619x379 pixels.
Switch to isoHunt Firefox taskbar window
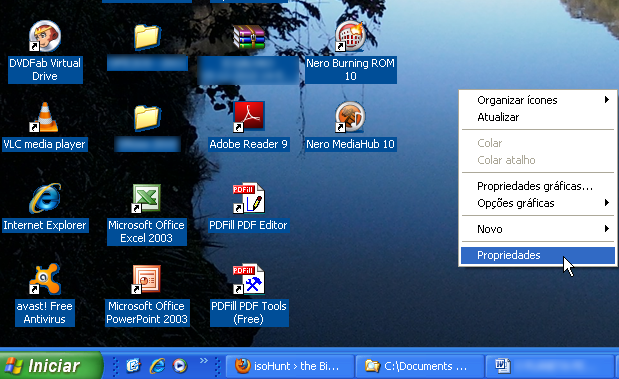coord(290,366)
